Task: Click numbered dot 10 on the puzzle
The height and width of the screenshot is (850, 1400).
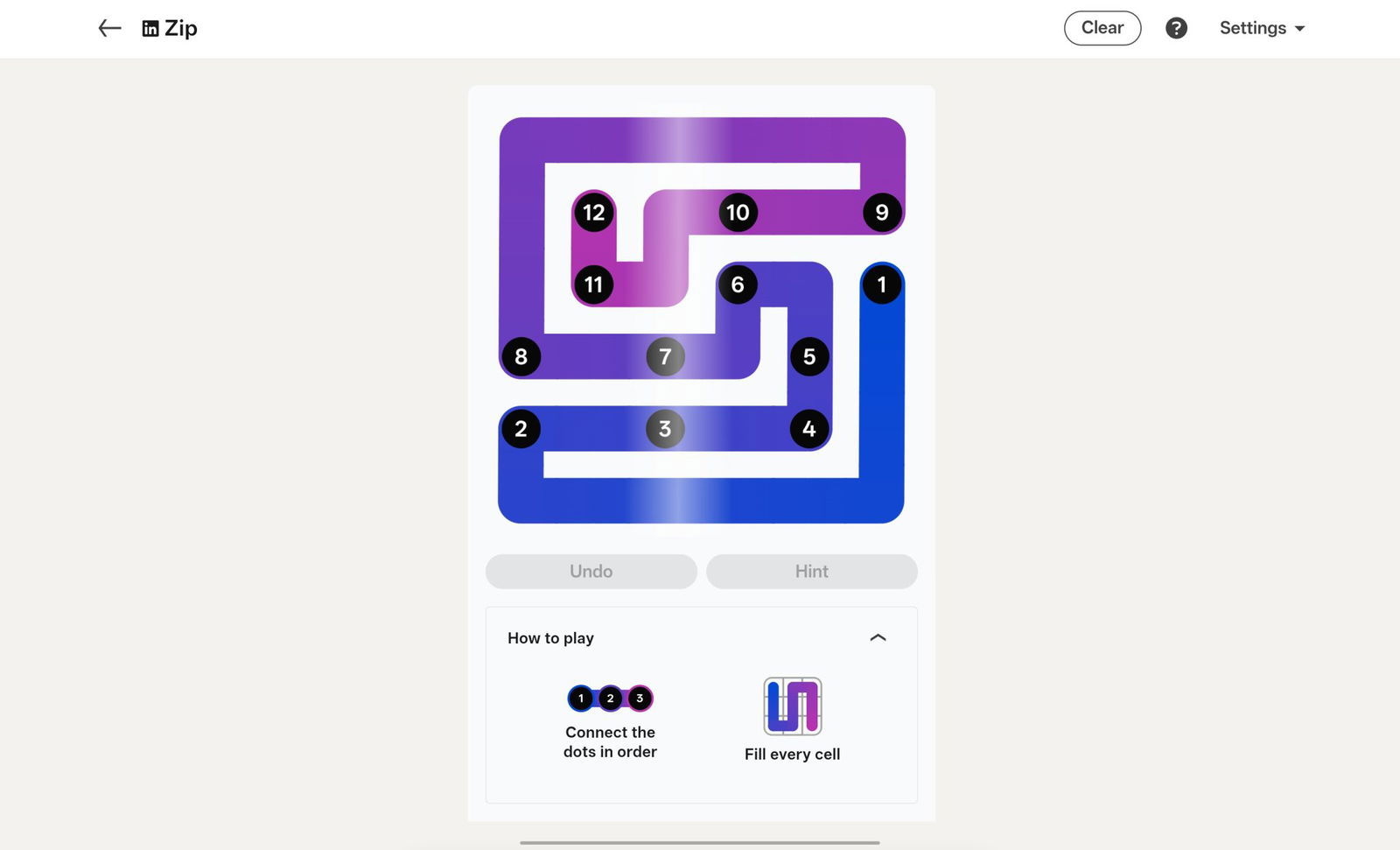Action: [738, 213]
